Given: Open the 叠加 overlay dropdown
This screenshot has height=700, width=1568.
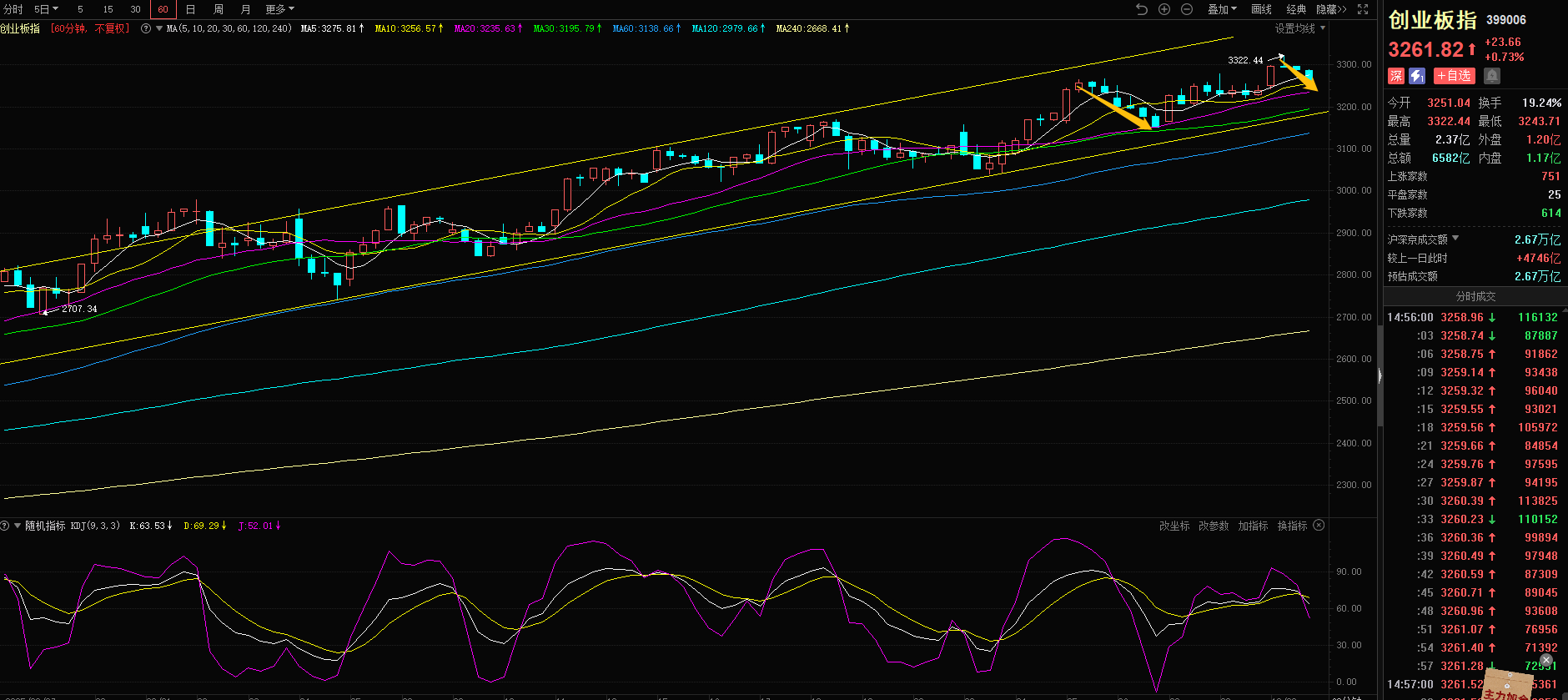Looking at the screenshot, I should coord(1222,9).
